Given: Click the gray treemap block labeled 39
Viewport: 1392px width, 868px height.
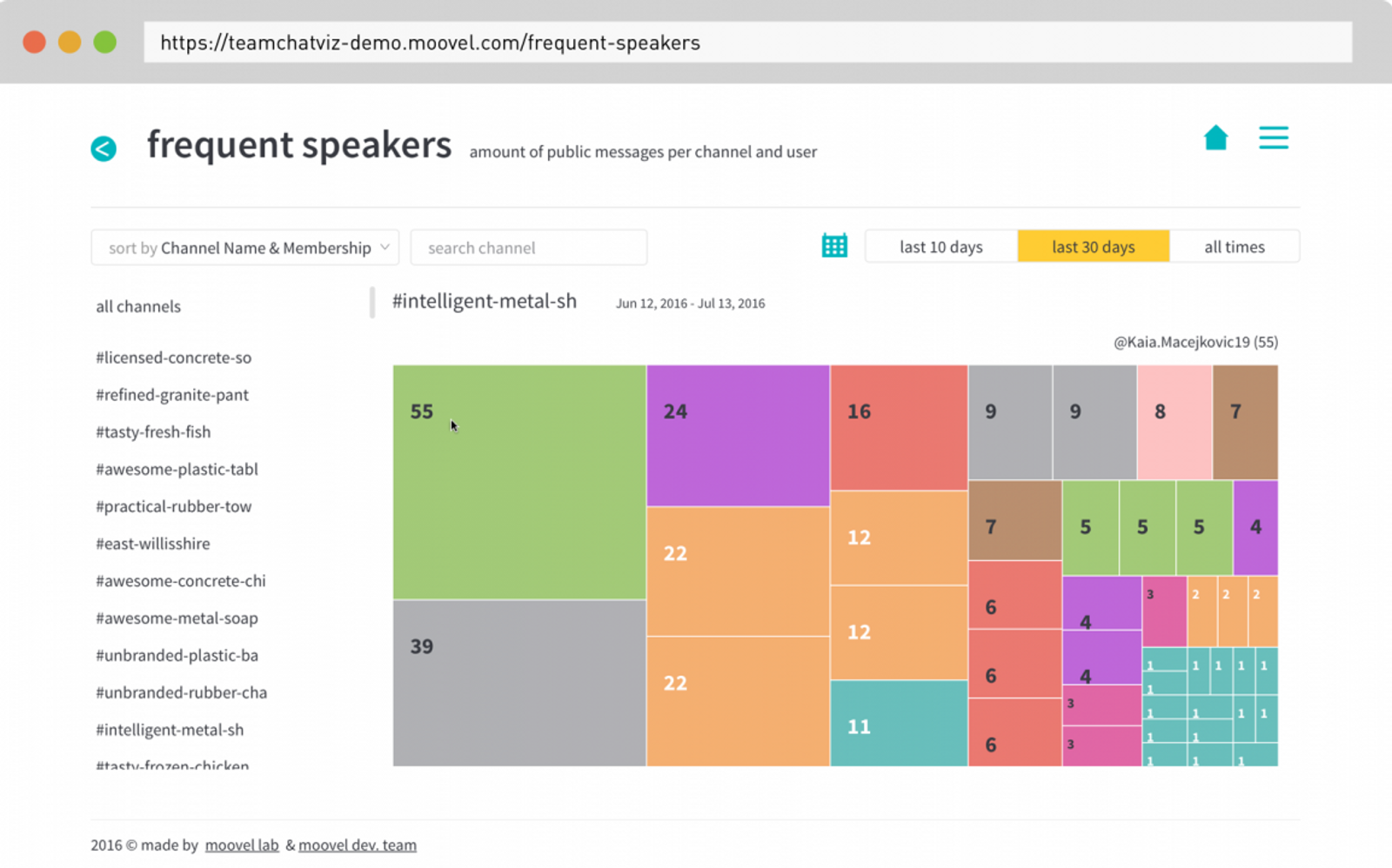Looking at the screenshot, I should (519, 683).
